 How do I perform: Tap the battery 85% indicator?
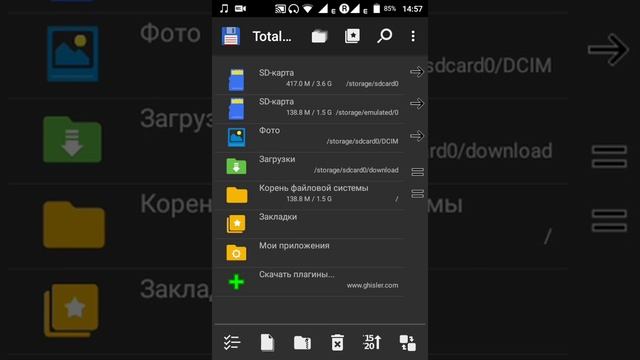click(384, 9)
